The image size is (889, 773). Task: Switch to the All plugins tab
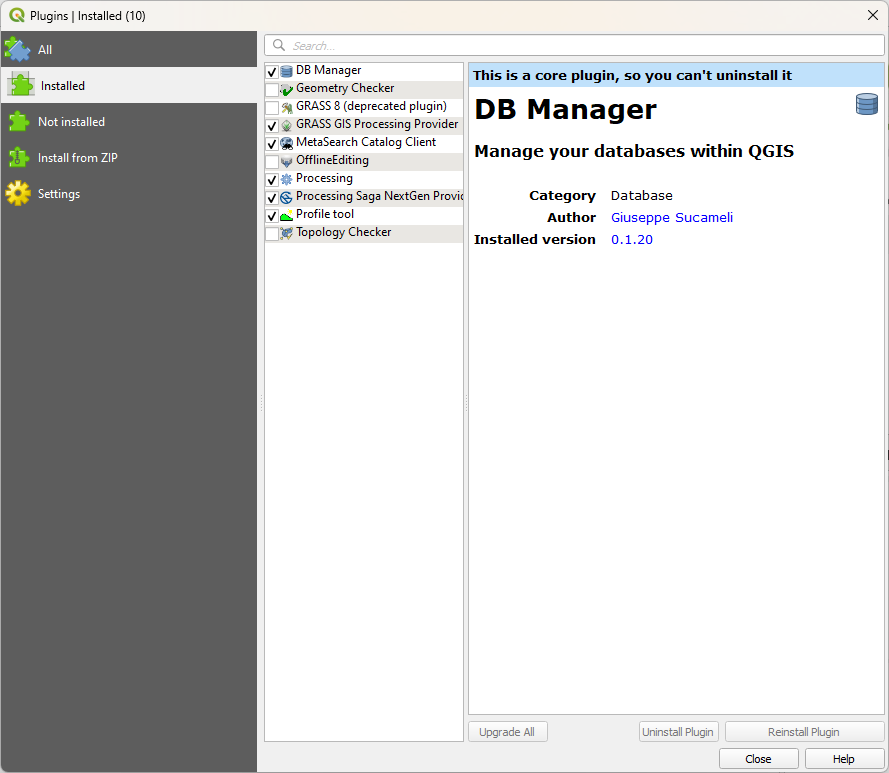(45, 50)
